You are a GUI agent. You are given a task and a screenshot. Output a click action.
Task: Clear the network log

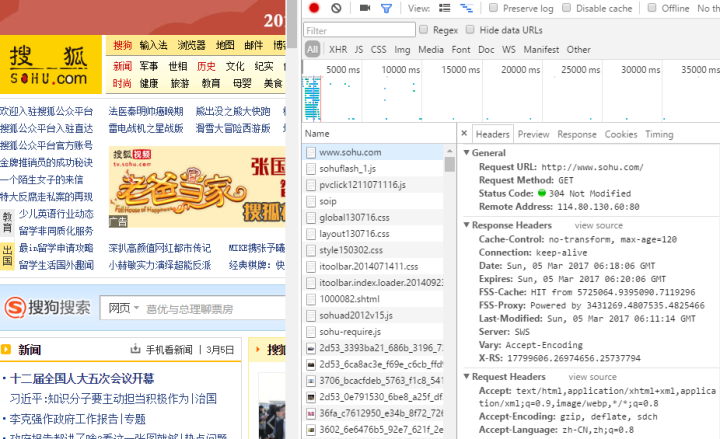tap(336, 8)
